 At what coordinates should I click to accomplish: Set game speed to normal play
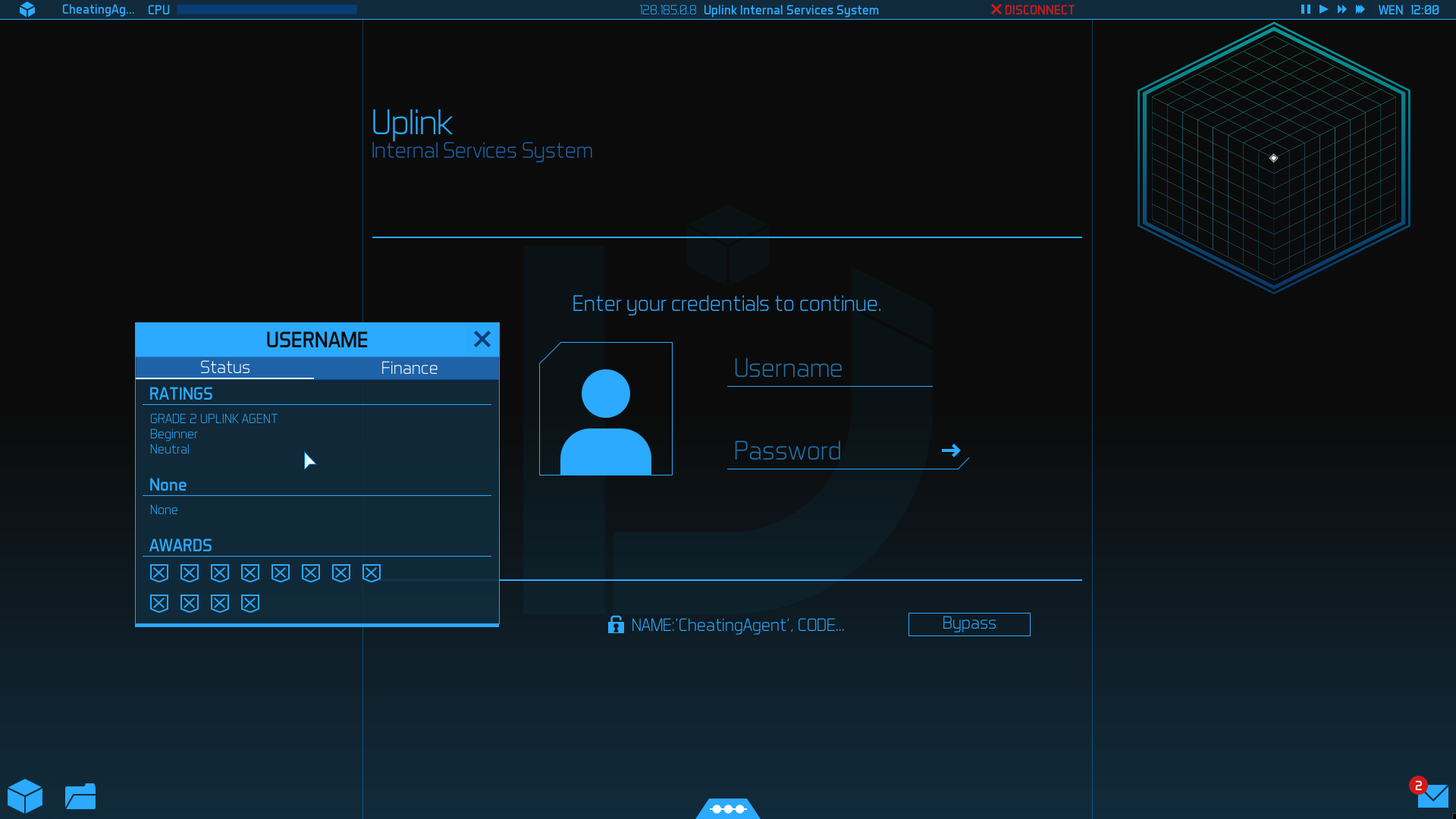pos(1323,10)
